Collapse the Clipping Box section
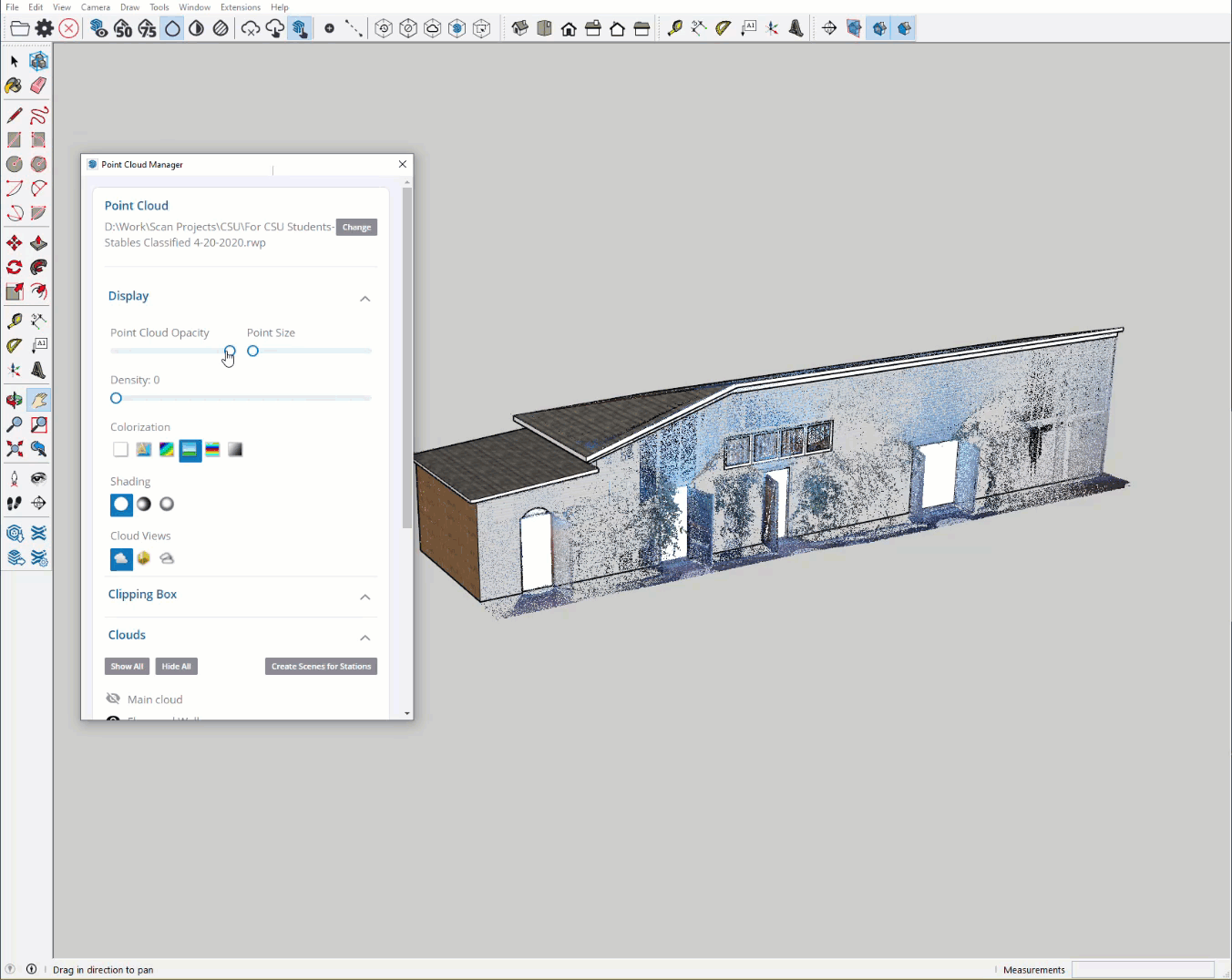Image resolution: width=1232 pixels, height=980 pixels. [x=364, y=597]
